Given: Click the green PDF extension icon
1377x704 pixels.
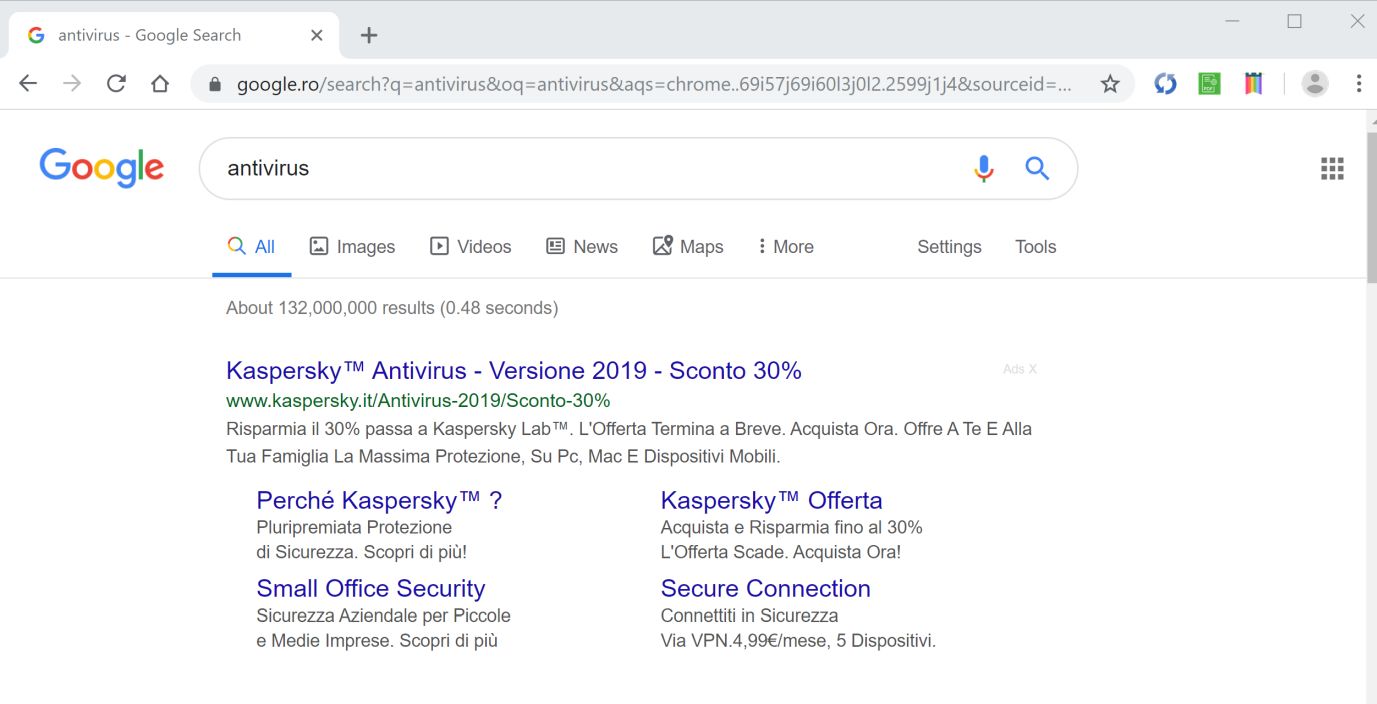Looking at the screenshot, I should coord(1209,84).
